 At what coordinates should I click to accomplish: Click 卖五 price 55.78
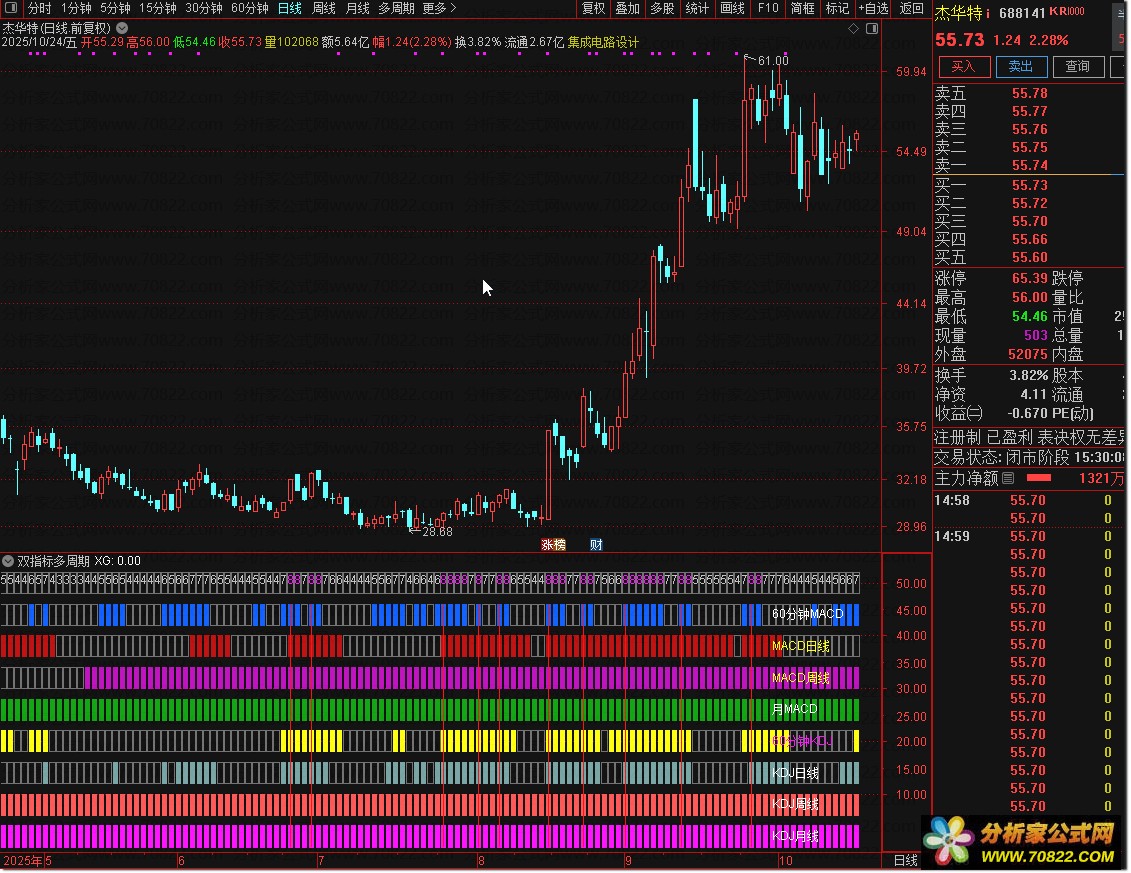click(x=1029, y=93)
